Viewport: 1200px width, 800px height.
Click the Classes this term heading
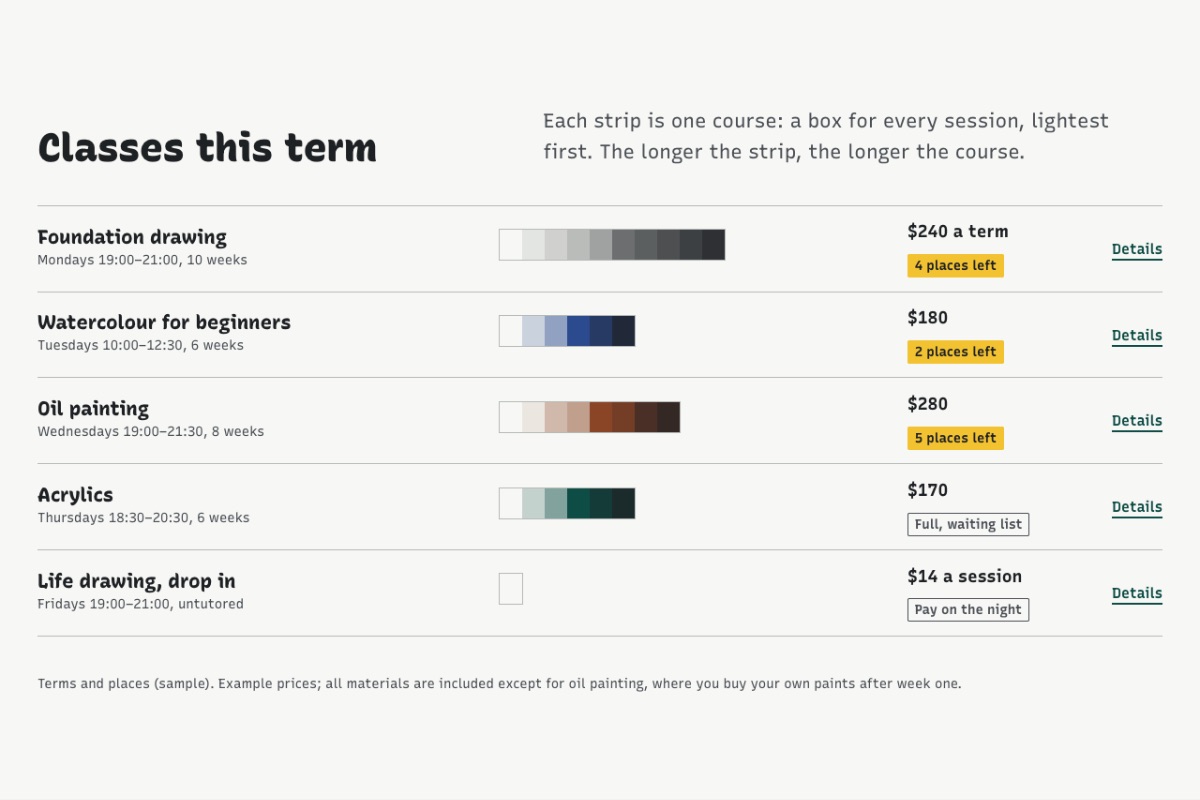207,148
